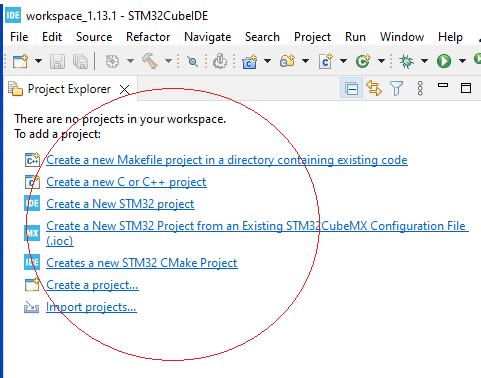Click the New wizard toolbar icon

tap(20, 61)
